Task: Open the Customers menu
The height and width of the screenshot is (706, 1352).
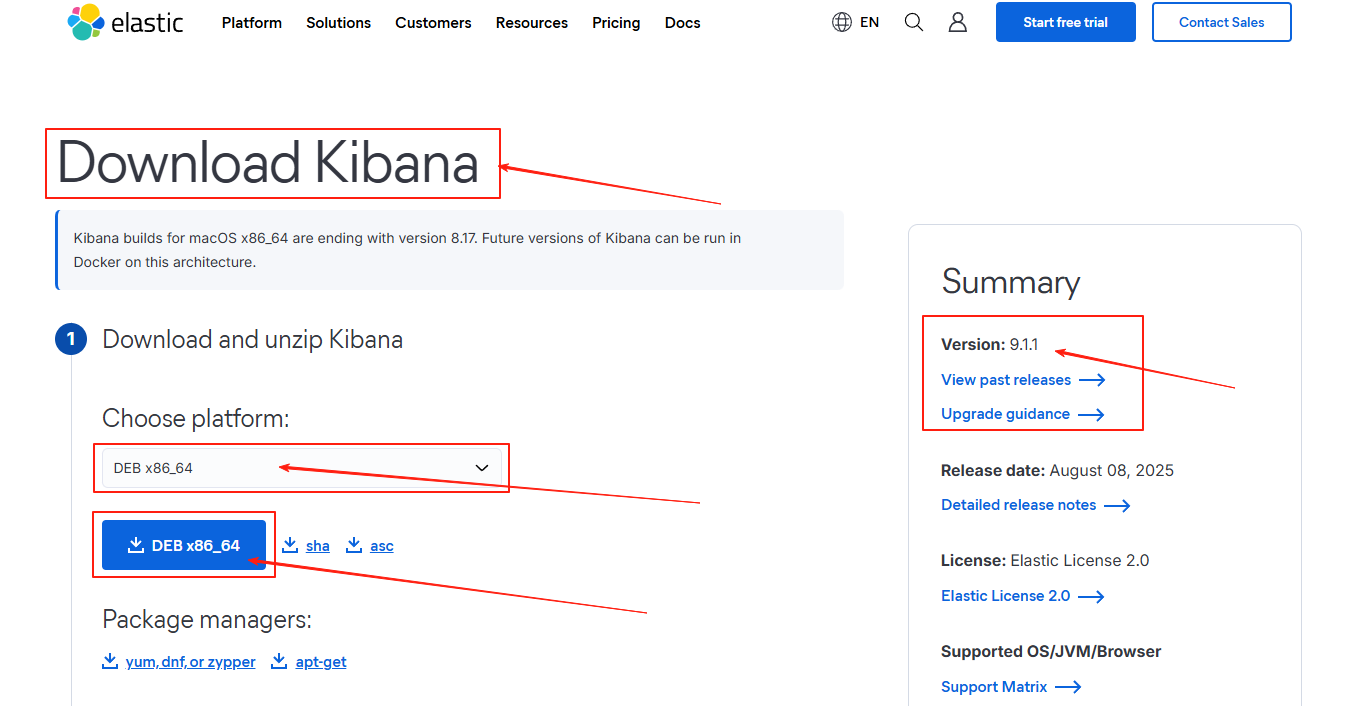Action: coord(433,22)
